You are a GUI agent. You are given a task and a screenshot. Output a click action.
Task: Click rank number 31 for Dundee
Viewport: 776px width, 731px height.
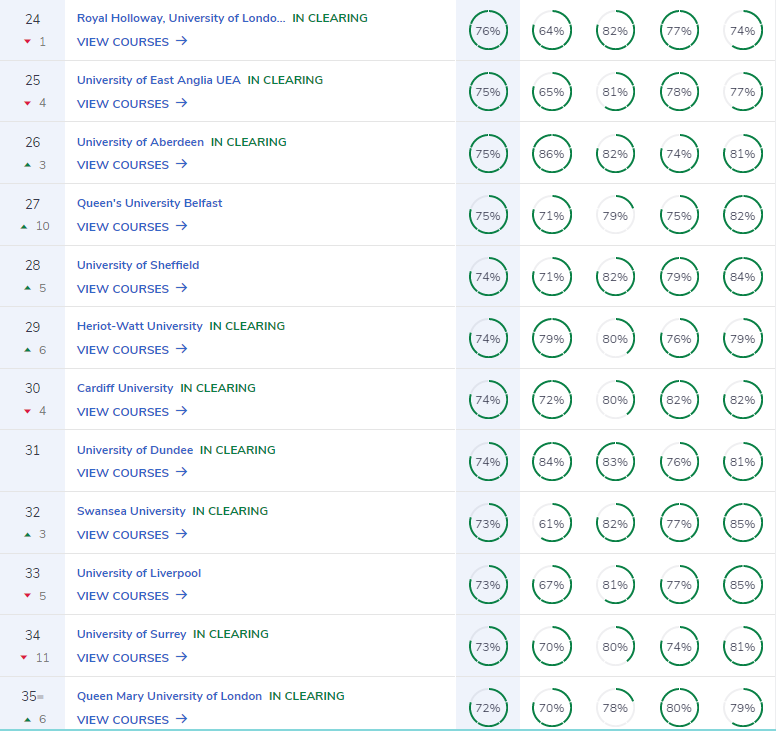(33, 450)
